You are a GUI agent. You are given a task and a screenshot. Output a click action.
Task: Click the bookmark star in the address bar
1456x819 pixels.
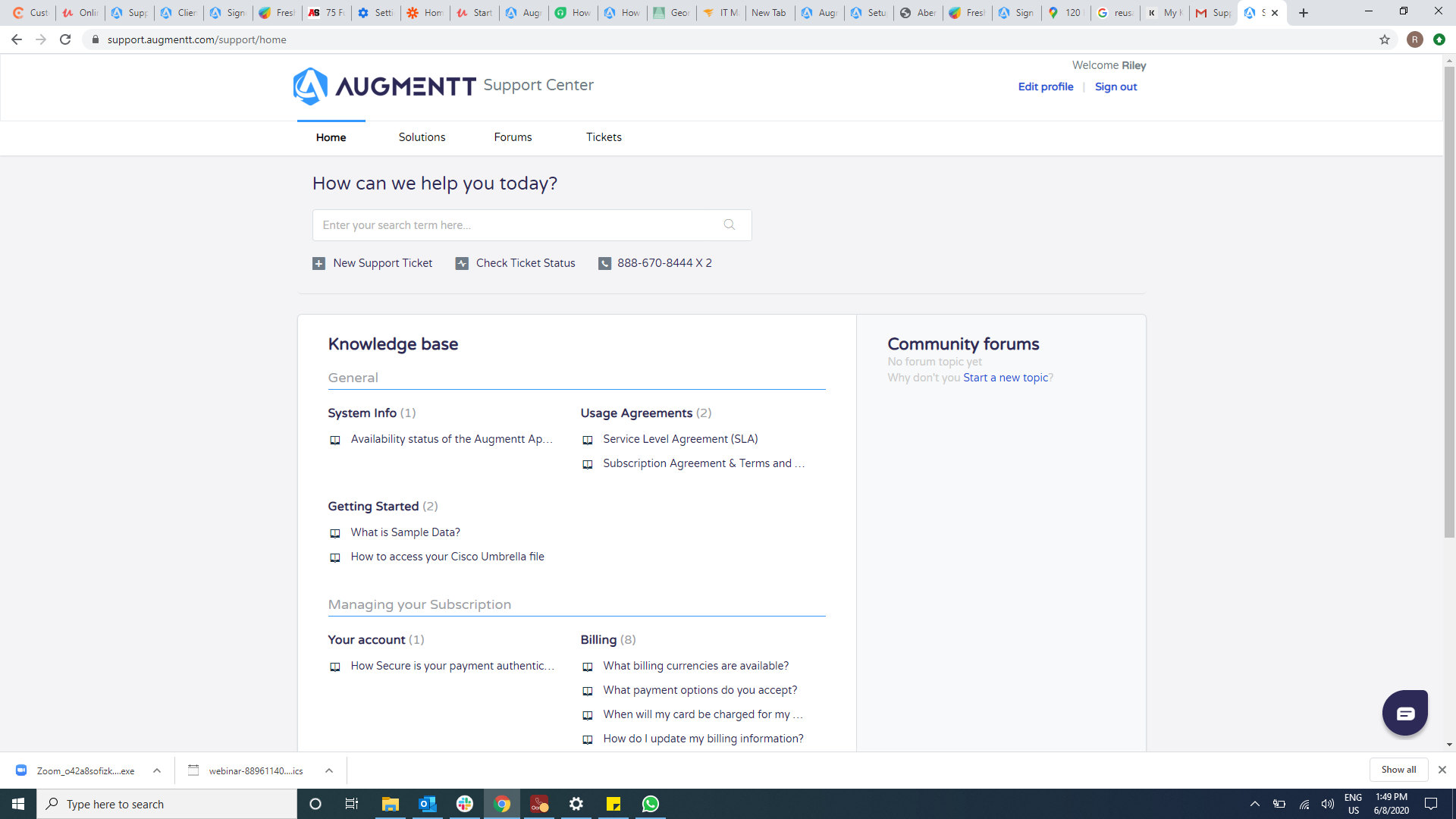(1384, 39)
